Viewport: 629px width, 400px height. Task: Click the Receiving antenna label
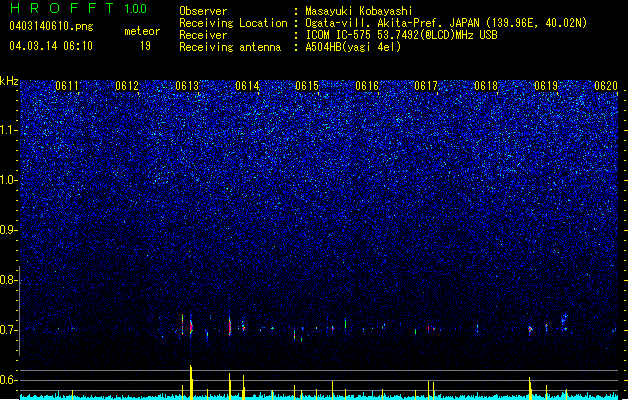[x=230, y=47]
